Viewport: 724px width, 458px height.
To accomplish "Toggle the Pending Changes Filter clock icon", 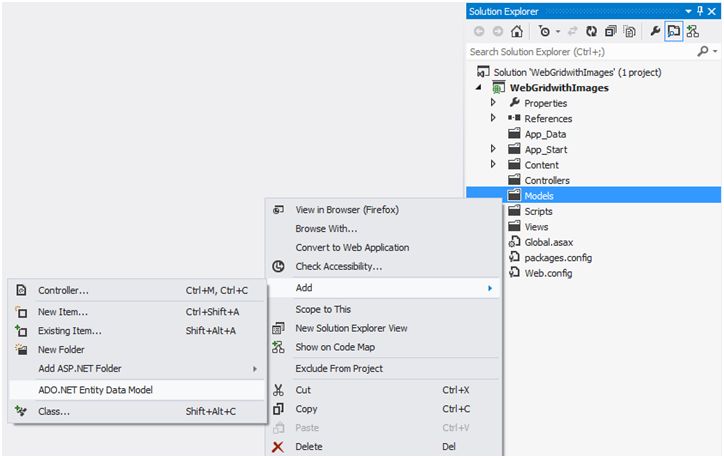I will click(544, 31).
